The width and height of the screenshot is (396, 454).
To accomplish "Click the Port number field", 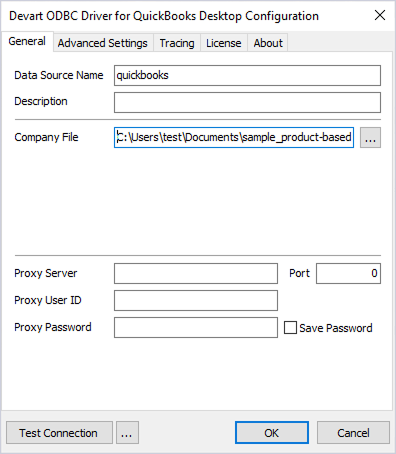I will 348,273.
